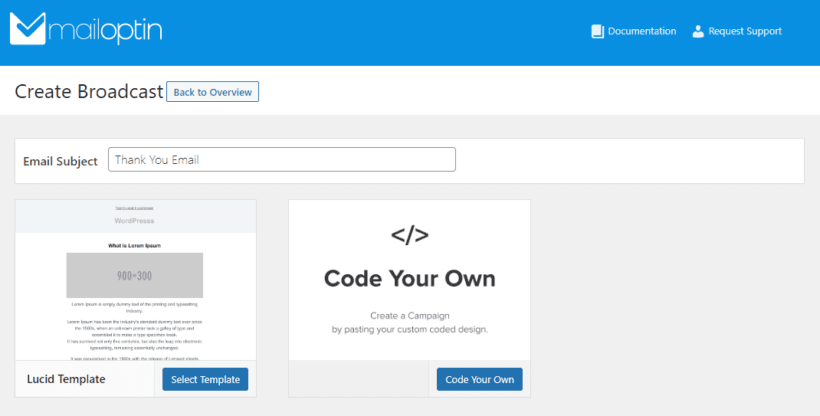Open the Request Support link
Image resolution: width=820 pixels, height=416 pixels.
click(x=744, y=31)
